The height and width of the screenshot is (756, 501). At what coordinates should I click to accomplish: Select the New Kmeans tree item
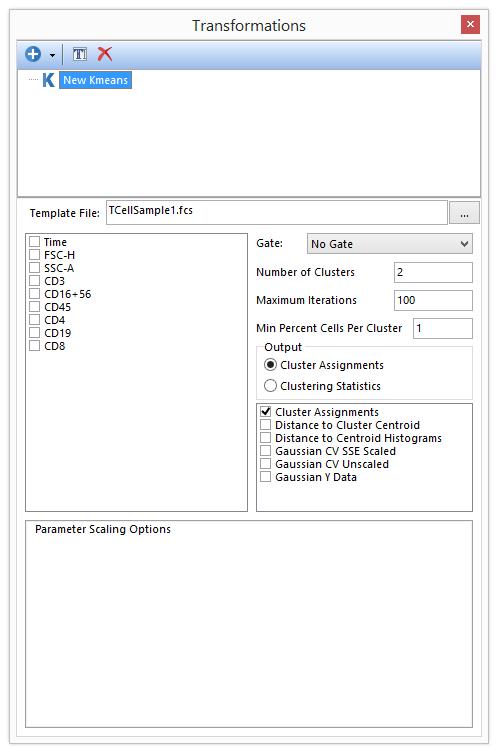point(95,80)
